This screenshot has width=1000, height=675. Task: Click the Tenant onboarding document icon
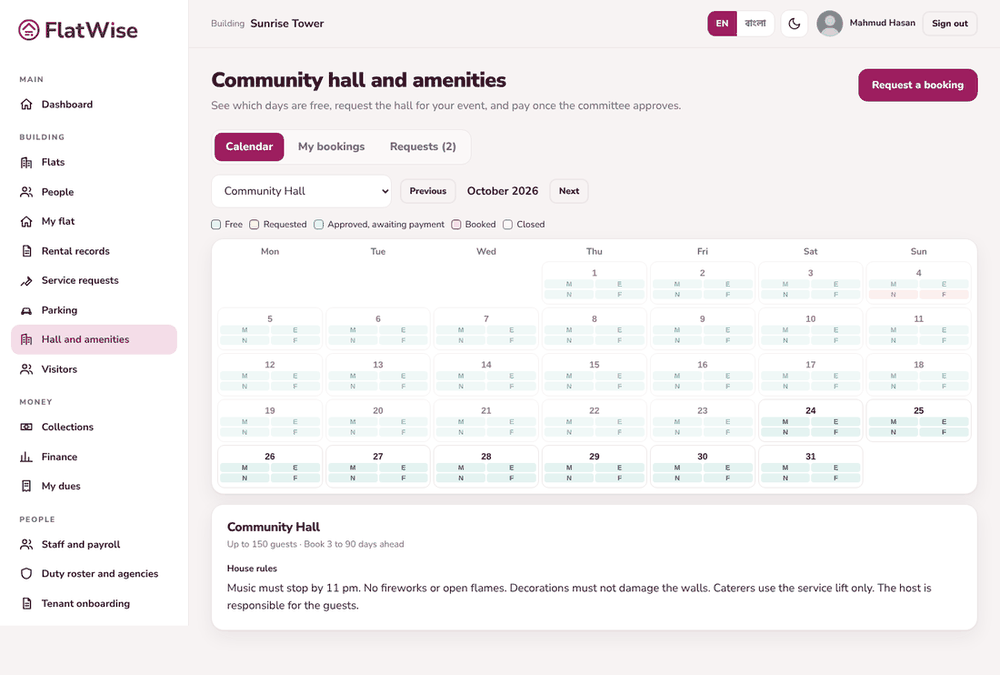(26, 603)
